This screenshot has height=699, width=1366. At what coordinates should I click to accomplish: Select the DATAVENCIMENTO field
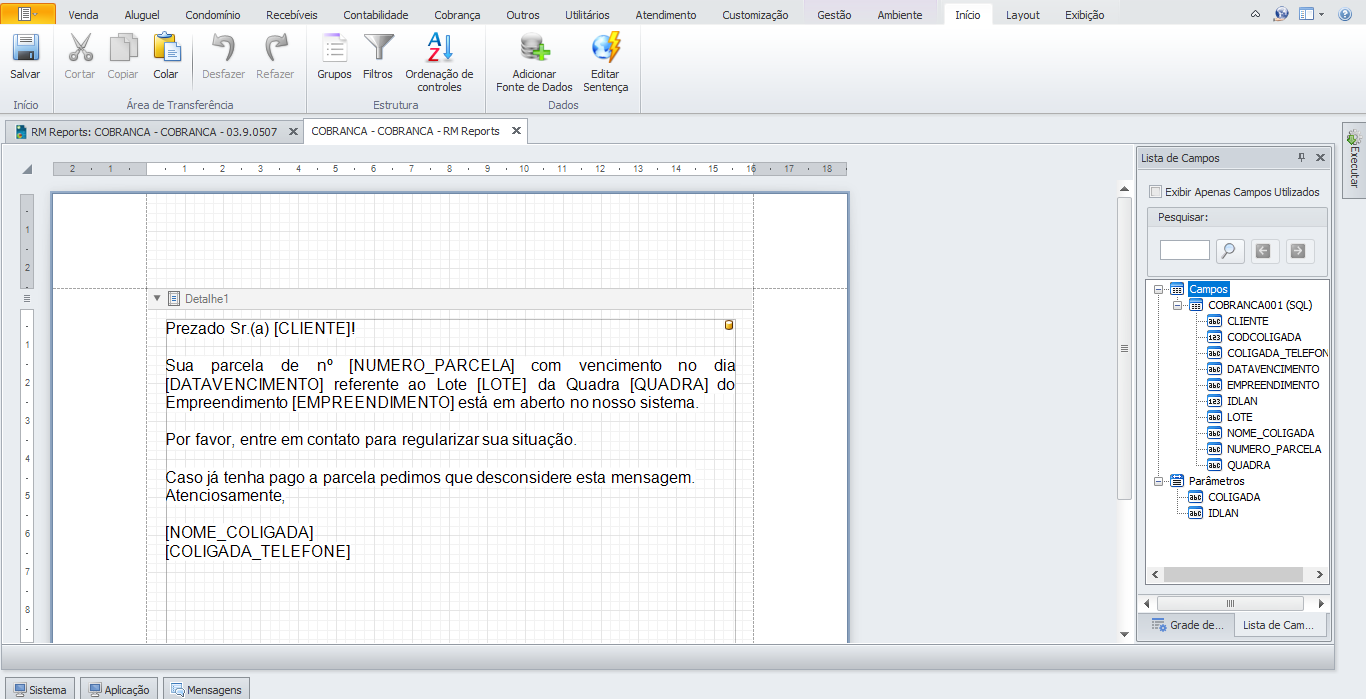click(x=1273, y=369)
